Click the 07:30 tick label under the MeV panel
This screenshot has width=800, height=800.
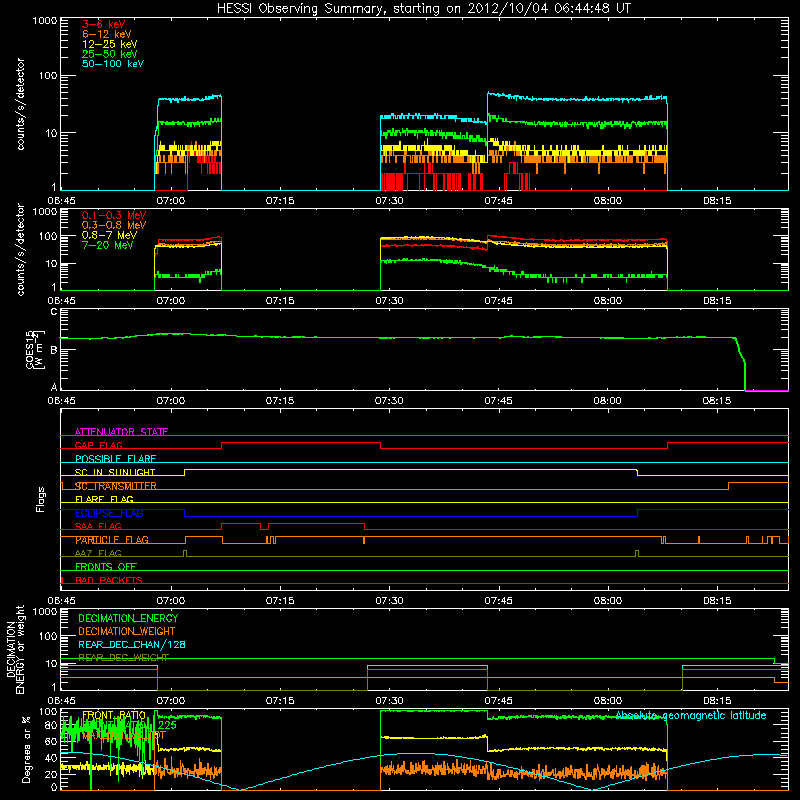point(389,301)
